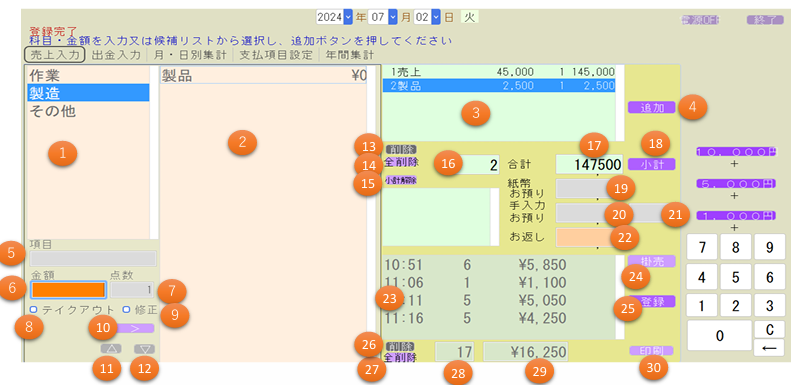Image resolution: width=805 pixels, height=385 pixels.
Task: Click the 掛売 button
Action: click(x=652, y=261)
